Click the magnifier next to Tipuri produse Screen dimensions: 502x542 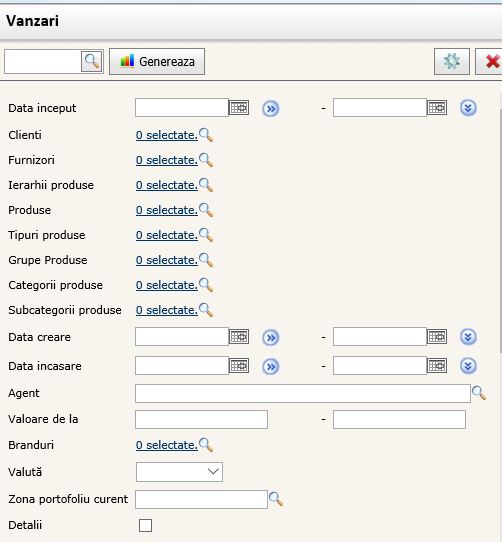tap(206, 235)
